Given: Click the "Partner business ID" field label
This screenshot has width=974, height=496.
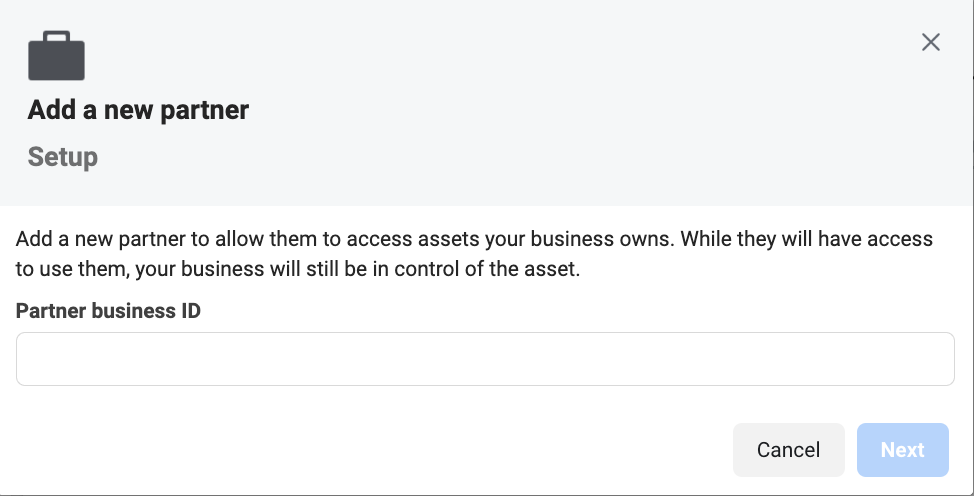Looking at the screenshot, I should coord(108,311).
